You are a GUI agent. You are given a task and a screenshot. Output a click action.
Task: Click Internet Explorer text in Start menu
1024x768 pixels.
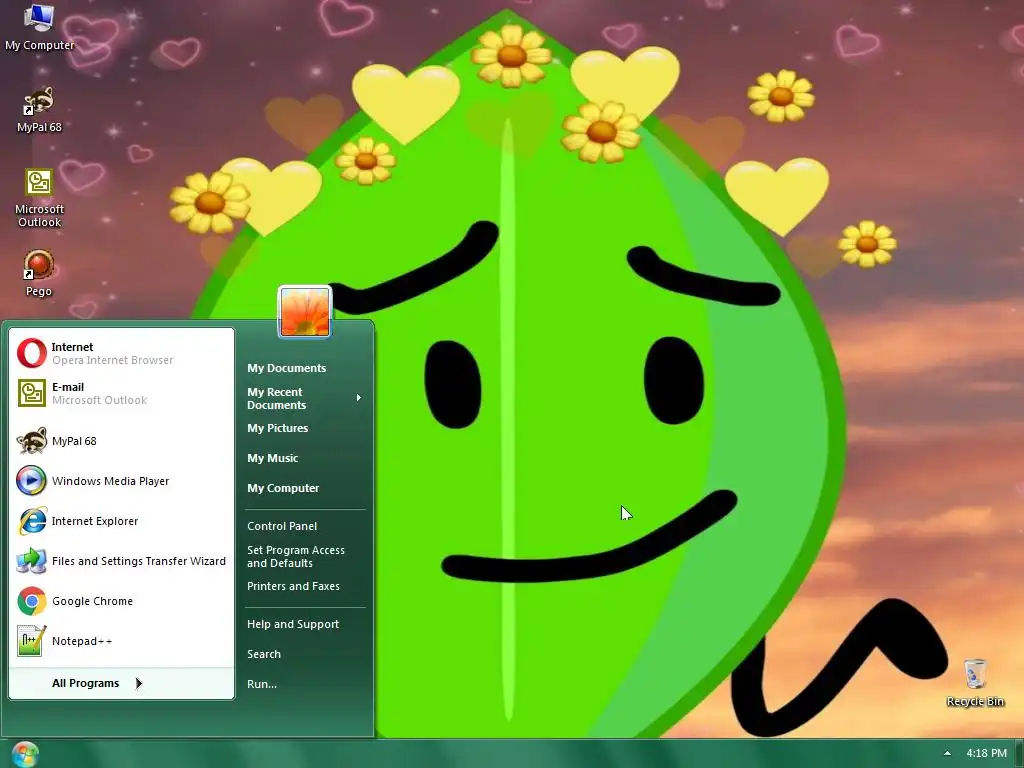(x=95, y=521)
